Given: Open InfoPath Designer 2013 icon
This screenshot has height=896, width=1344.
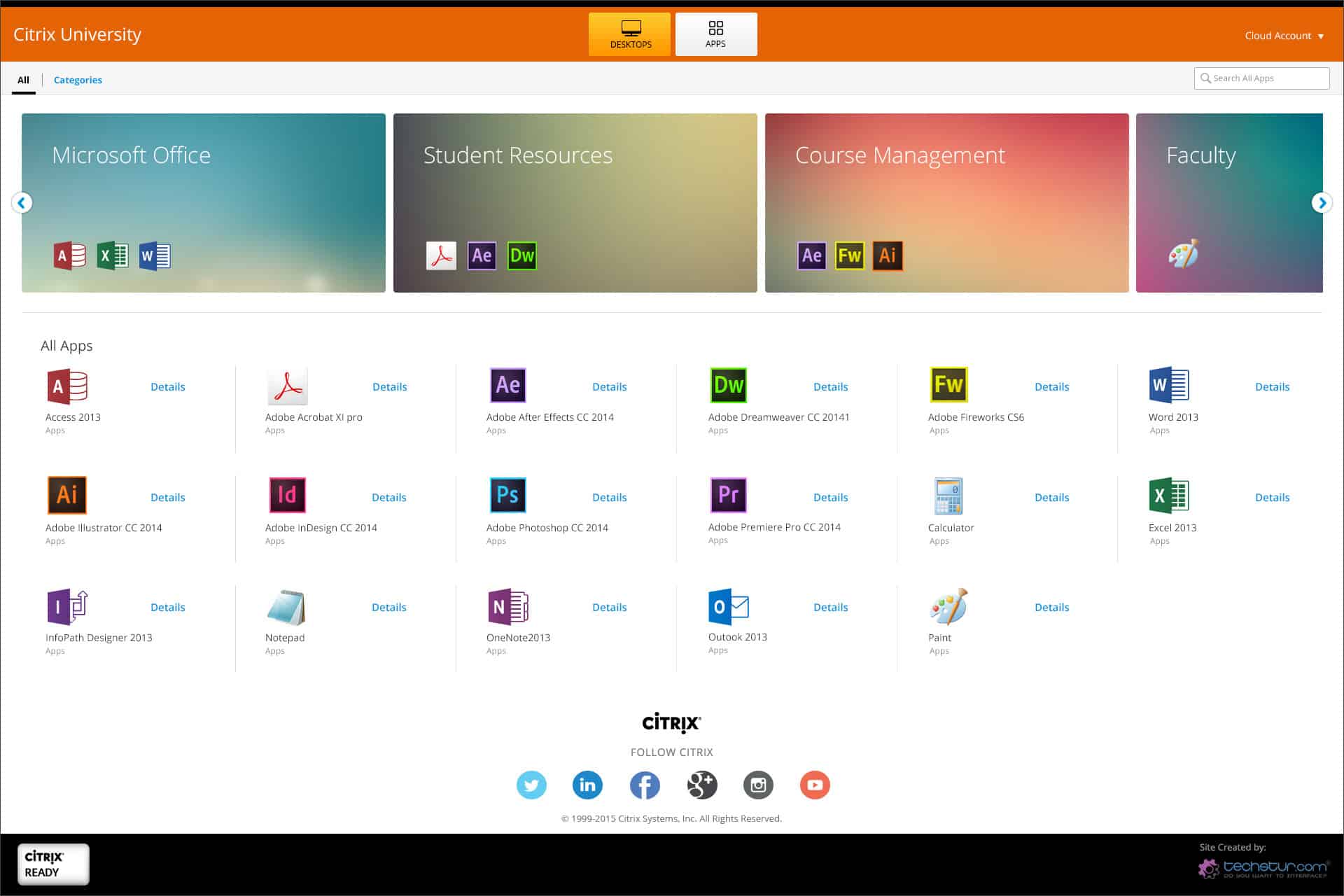Looking at the screenshot, I should (67, 606).
